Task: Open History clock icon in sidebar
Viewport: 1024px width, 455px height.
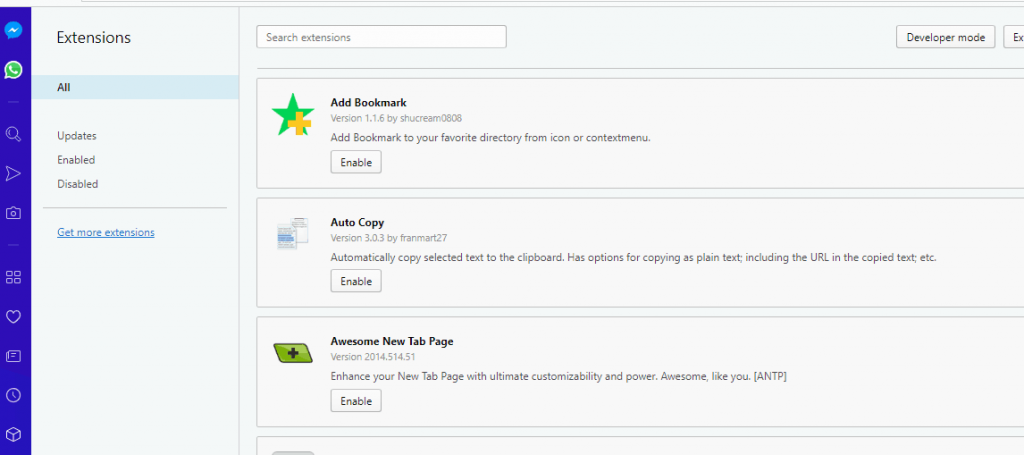Action: (x=13, y=395)
